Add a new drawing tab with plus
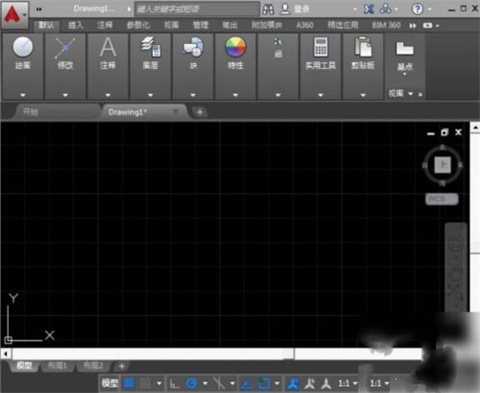480x393 pixels. click(200, 112)
